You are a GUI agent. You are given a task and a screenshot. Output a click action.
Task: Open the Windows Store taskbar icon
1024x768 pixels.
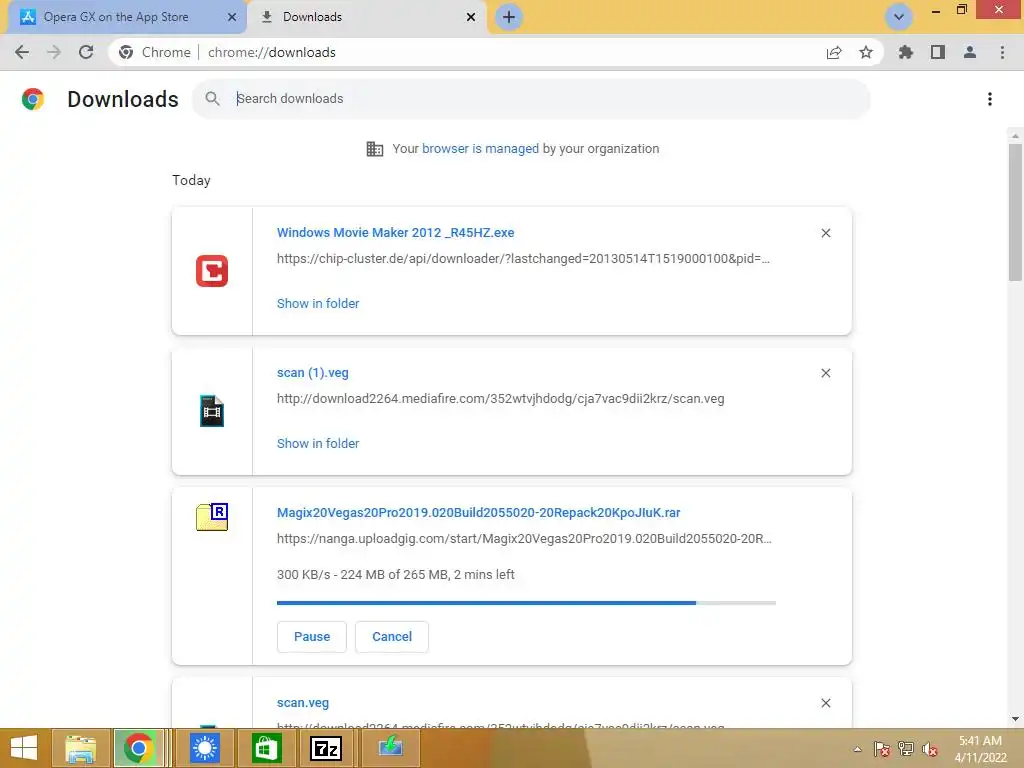[265, 748]
